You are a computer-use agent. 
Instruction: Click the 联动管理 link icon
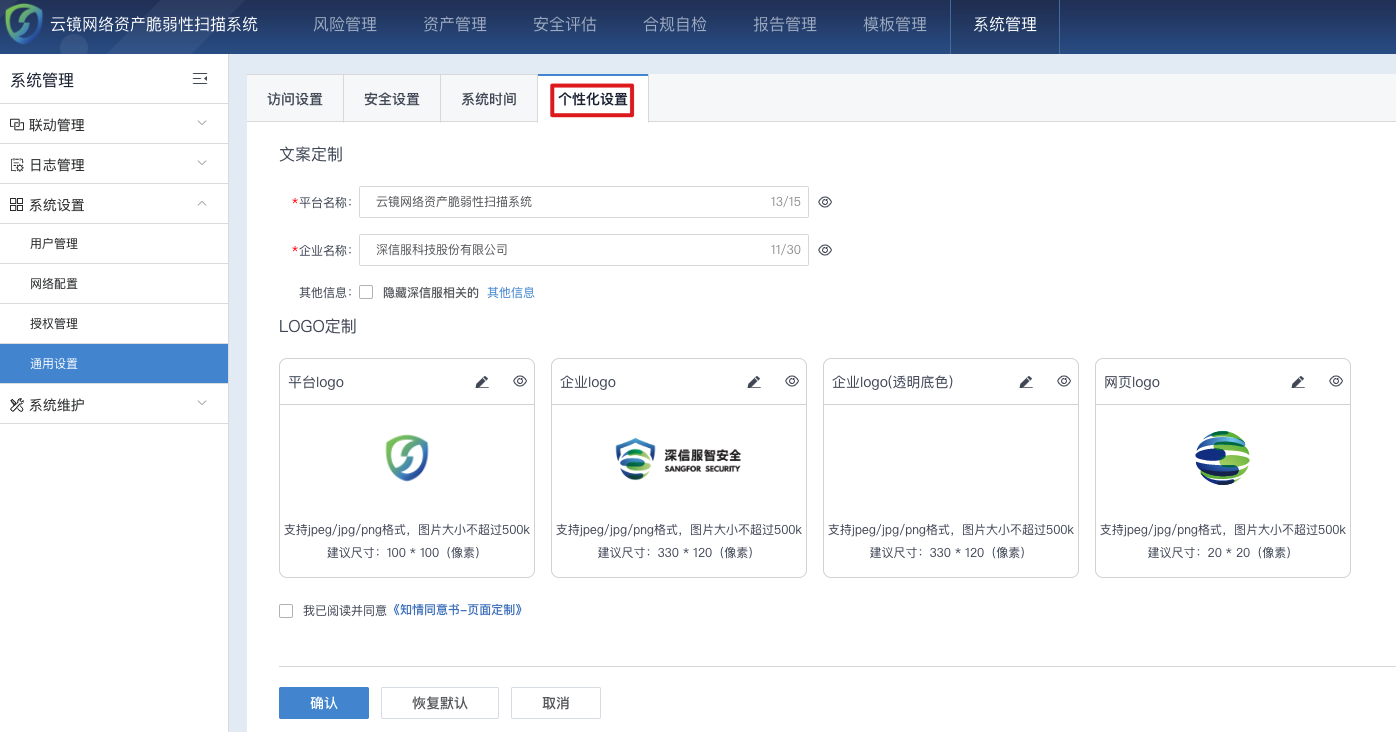(x=16, y=125)
